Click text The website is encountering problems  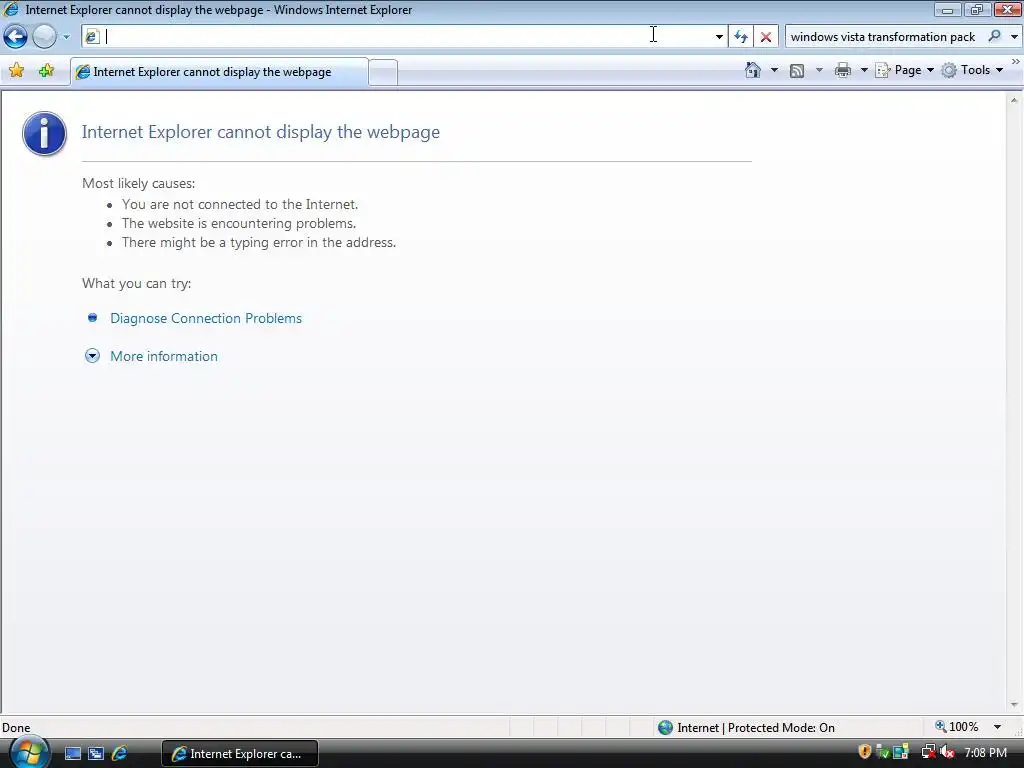click(x=239, y=223)
